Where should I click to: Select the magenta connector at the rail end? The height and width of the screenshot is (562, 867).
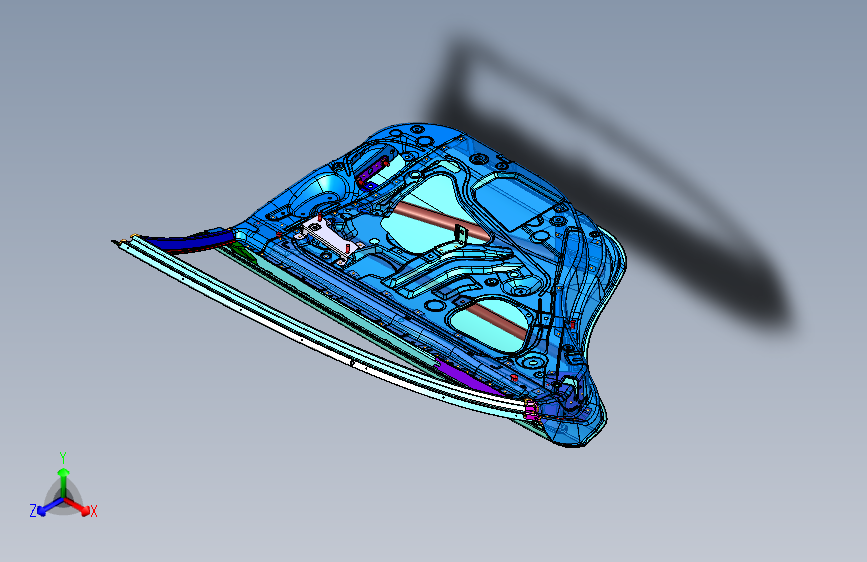click(x=532, y=409)
